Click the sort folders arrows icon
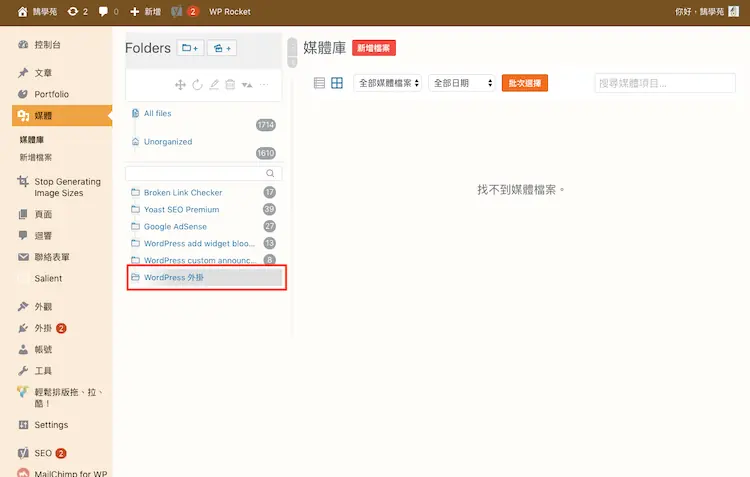750x477 pixels. (247, 85)
